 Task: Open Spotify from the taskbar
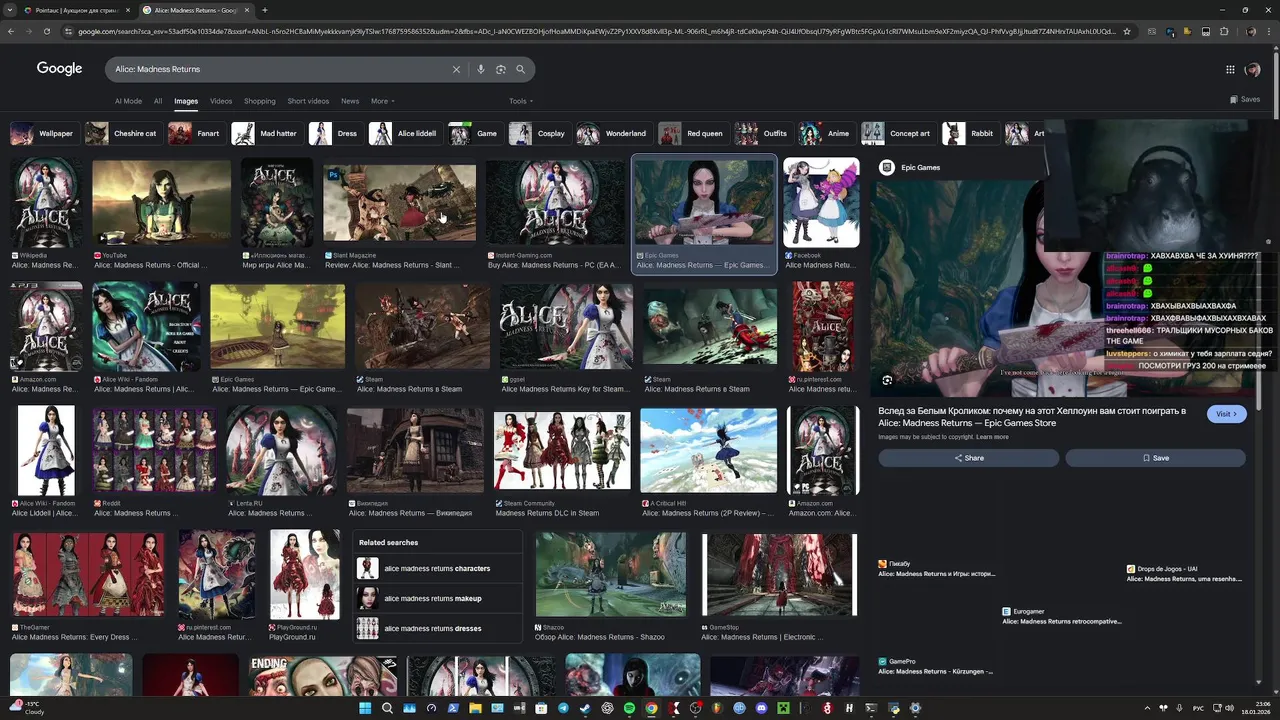629,708
